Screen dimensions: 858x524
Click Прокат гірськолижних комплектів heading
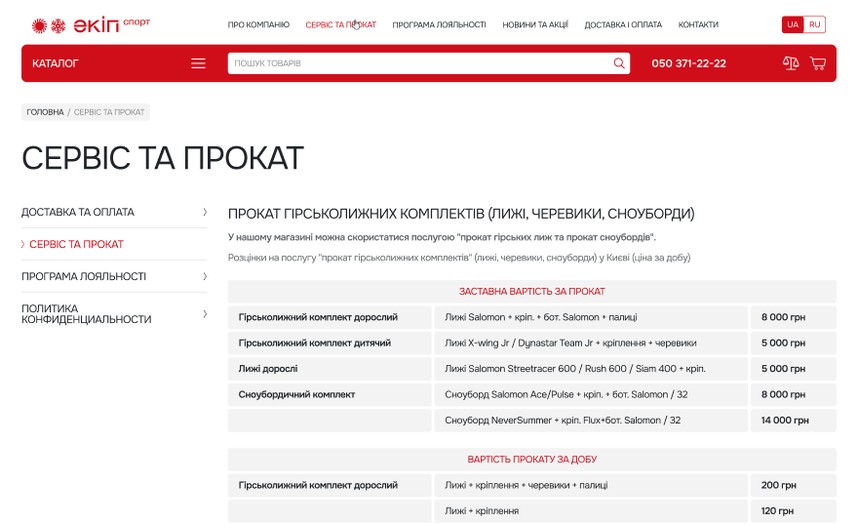click(x=461, y=213)
